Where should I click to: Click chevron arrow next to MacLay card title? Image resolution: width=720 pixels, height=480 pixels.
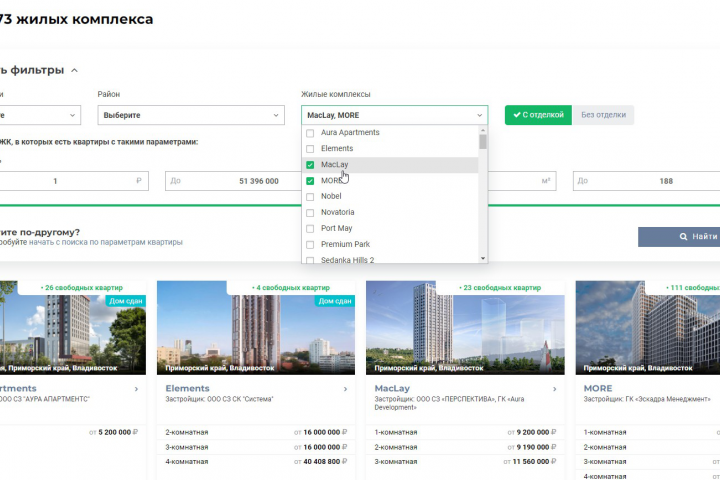[555, 389]
